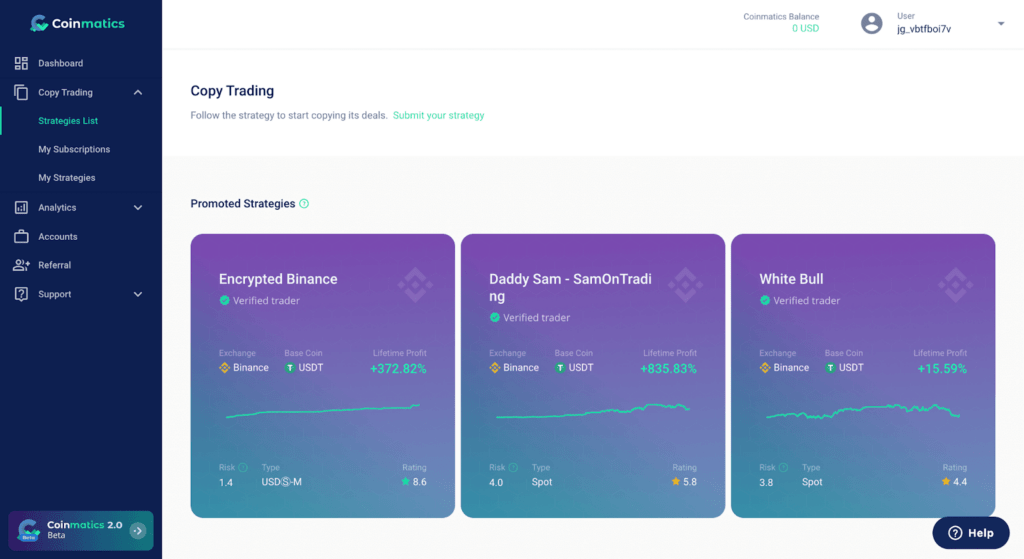Click Binance logo on Daddy Sam card
Screen dimensions: 1024x559
click(x=494, y=368)
